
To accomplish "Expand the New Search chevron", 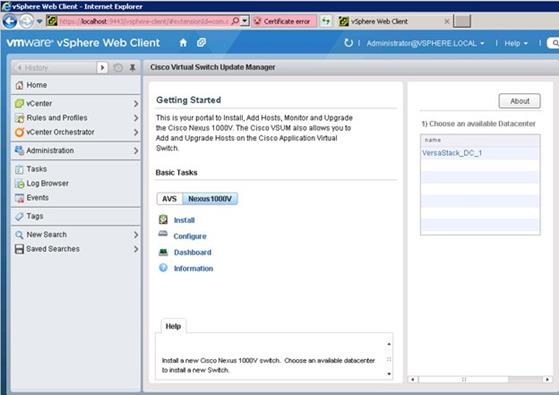I will pos(136,235).
